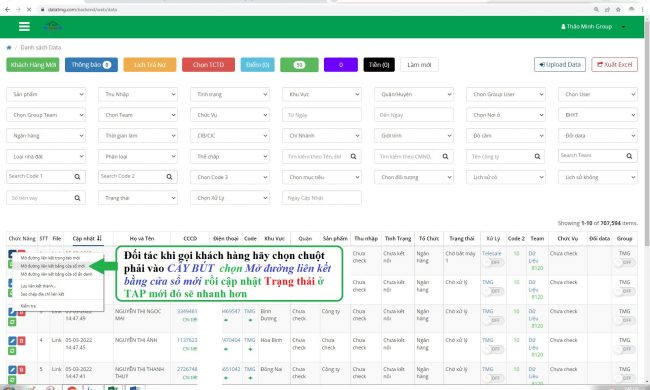Open Khu Vực dropdown filter
Viewport: 650px width, 390px height.
322,94
